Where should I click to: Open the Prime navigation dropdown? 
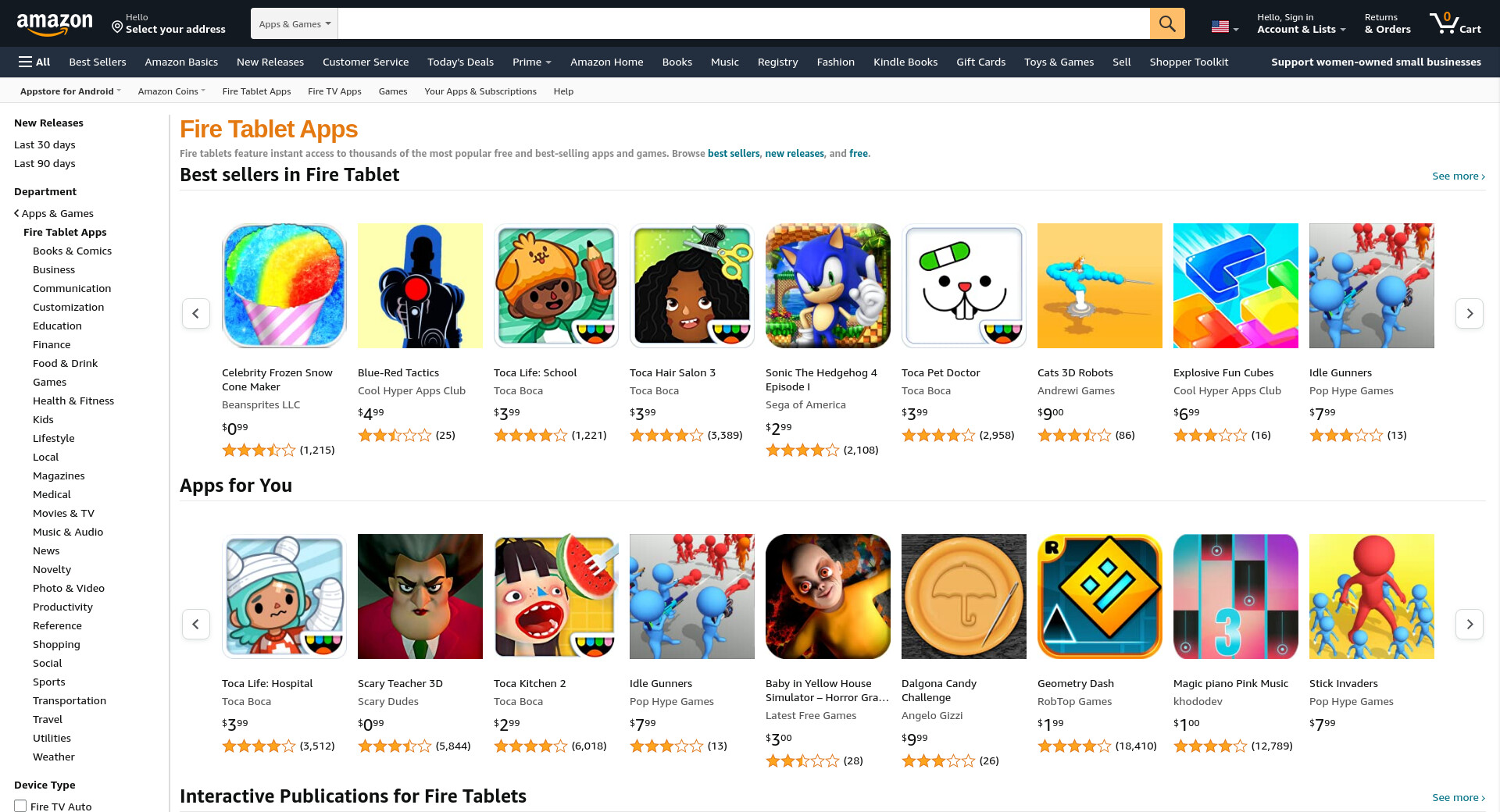click(532, 62)
